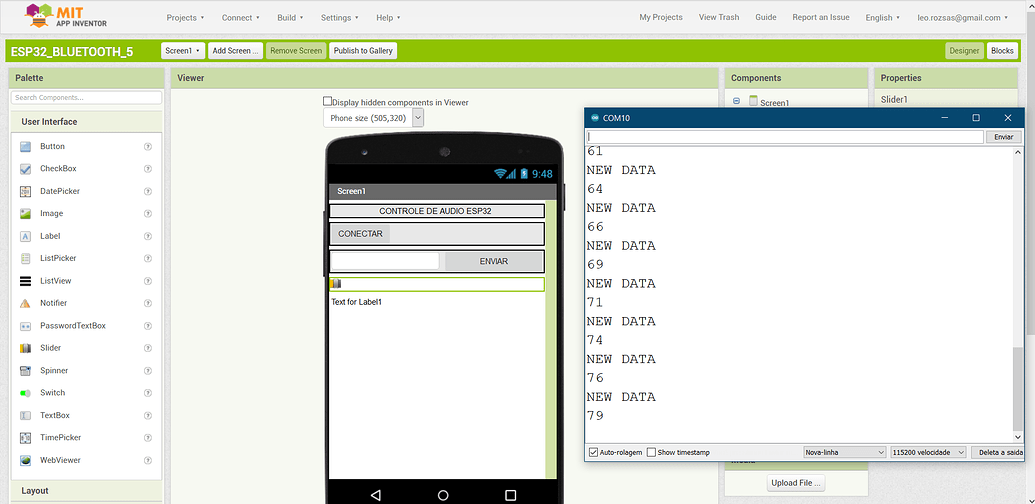Select the ListView component icon
The height and width of the screenshot is (504, 1035).
click(26, 281)
